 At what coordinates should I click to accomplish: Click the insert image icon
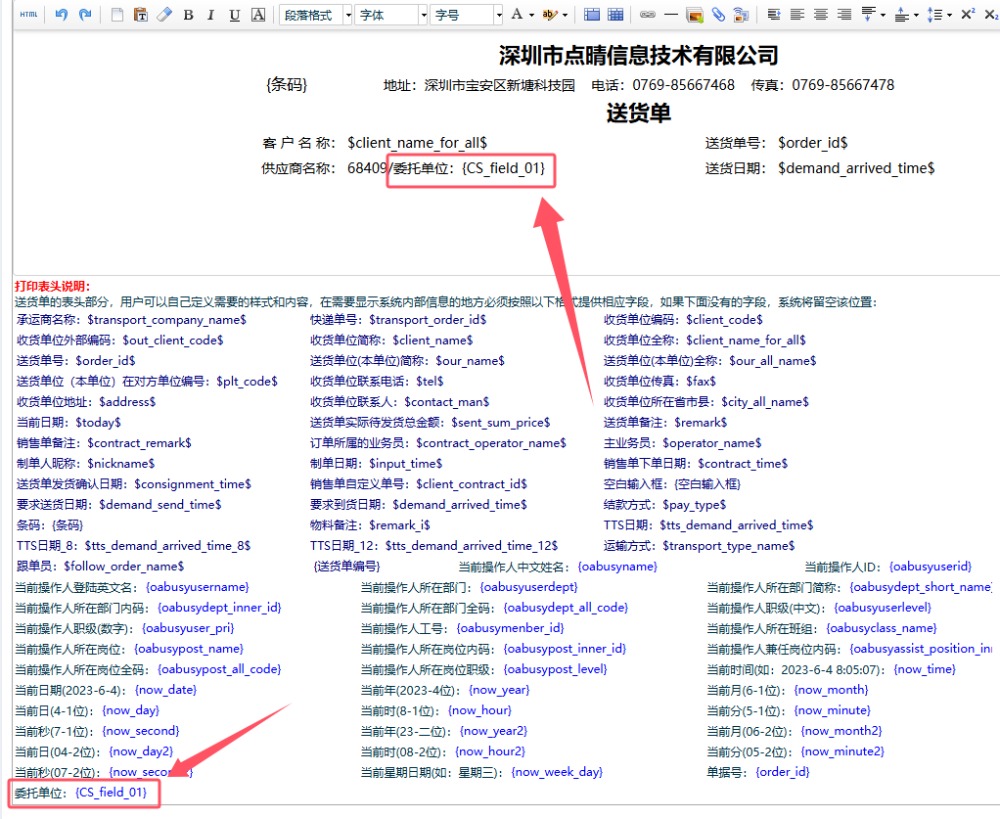(x=695, y=15)
